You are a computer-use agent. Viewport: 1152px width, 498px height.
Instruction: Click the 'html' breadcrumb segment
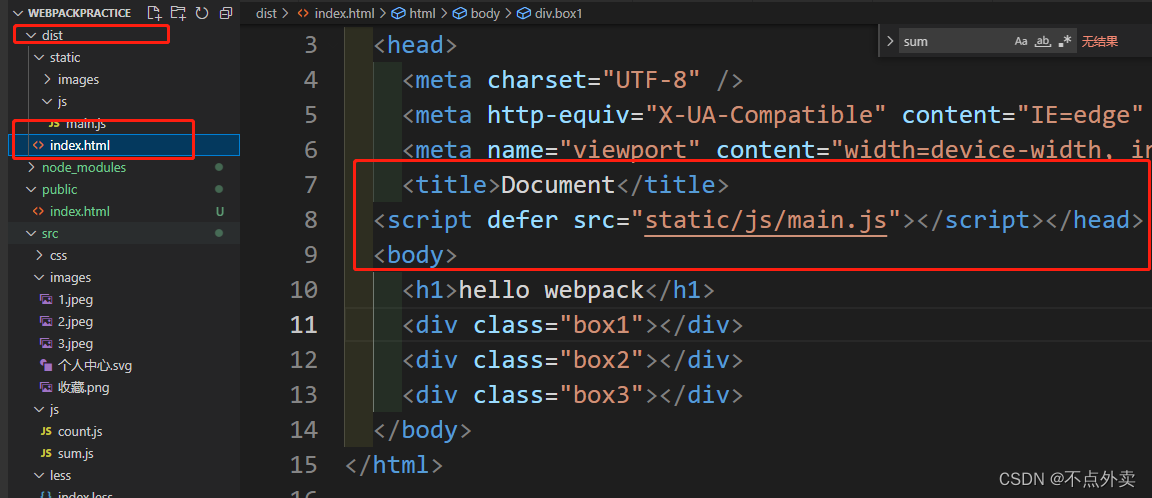coord(422,13)
